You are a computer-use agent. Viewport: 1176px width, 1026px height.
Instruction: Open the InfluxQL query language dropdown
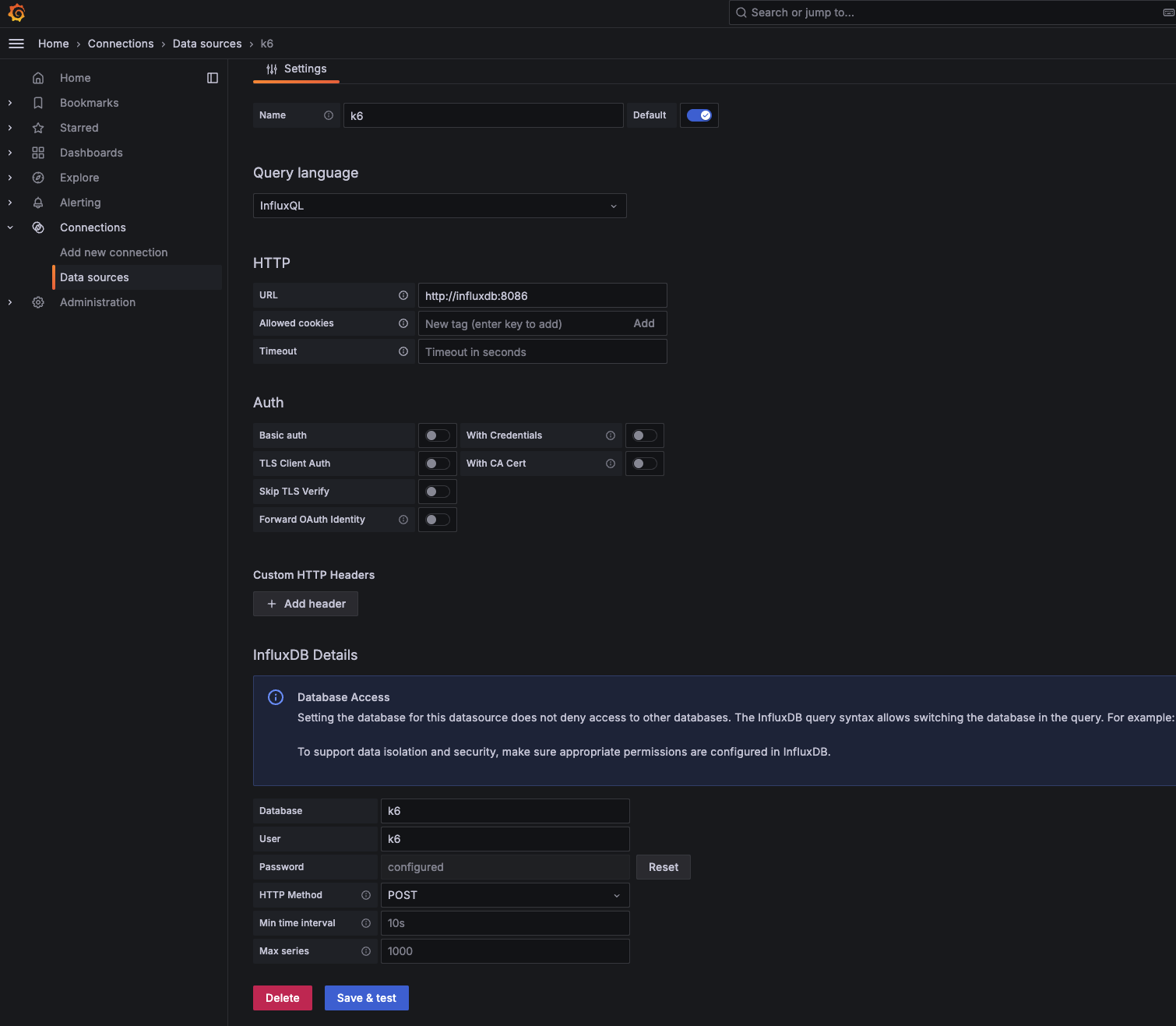(x=439, y=206)
